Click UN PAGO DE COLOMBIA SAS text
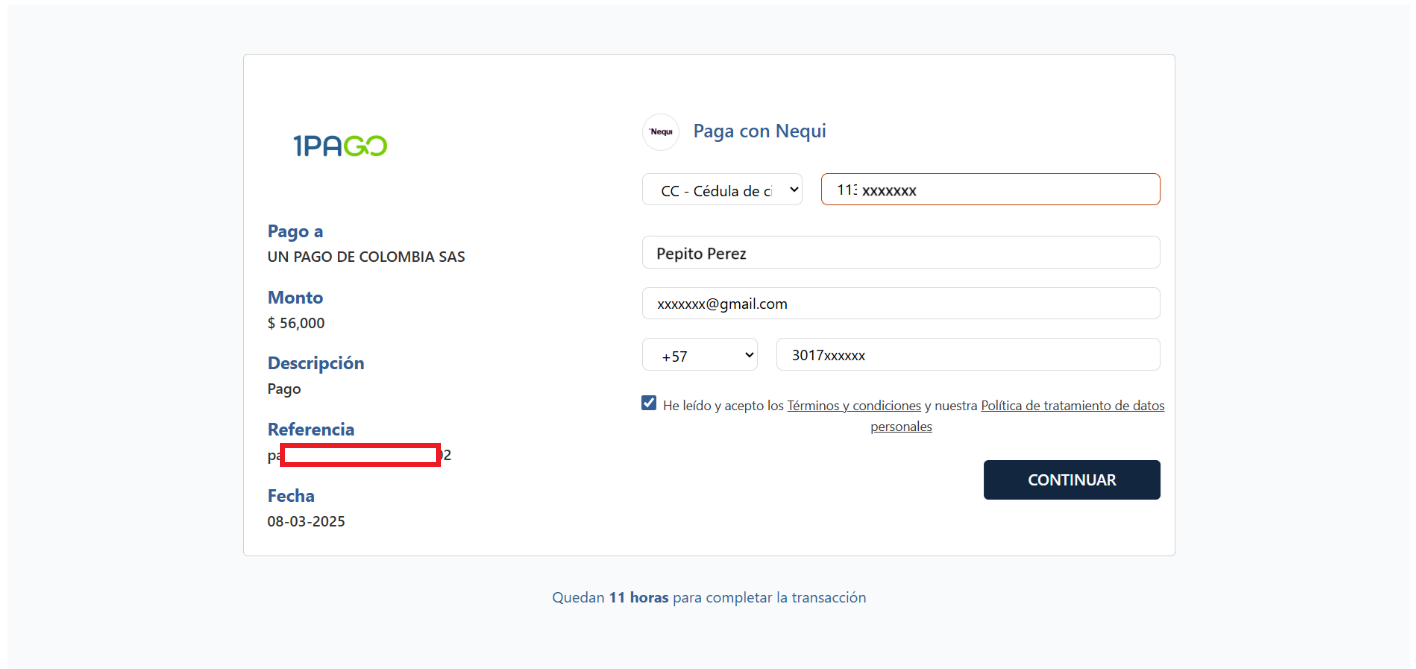The image size is (1416, 669). pyautogui.click(x=366, y=257)
